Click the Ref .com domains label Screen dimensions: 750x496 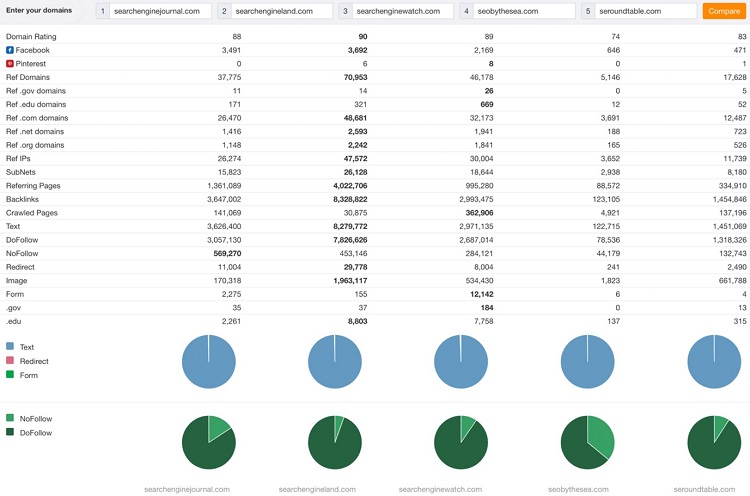click(37, 118)
